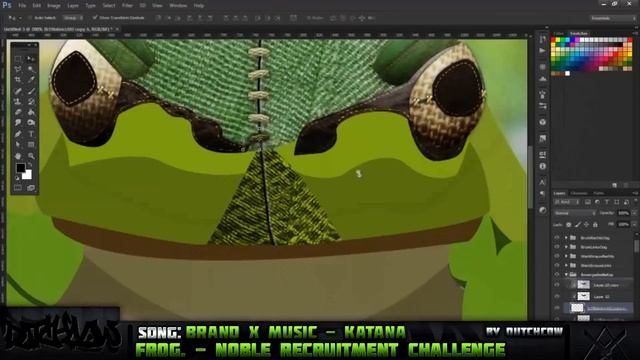Hide the fourth layer group via eye icon
The image size is (640, 360).
(x=557, y=265)
